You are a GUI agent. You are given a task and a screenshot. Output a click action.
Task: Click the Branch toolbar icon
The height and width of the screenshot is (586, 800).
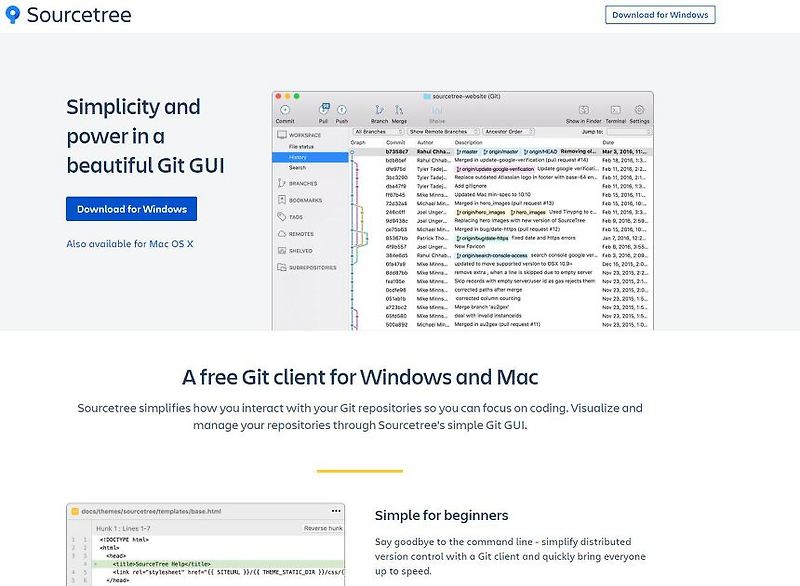click(x=379, y=110)
